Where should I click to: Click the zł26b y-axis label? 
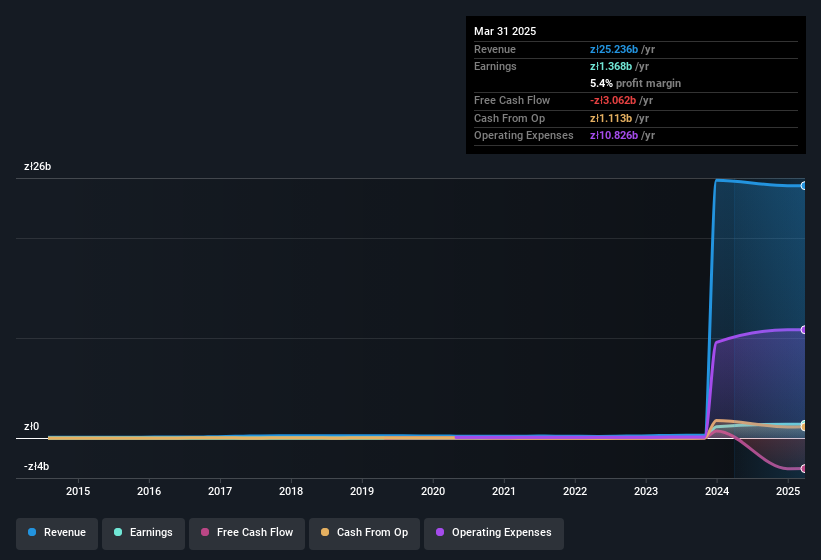tap(38, 166)
